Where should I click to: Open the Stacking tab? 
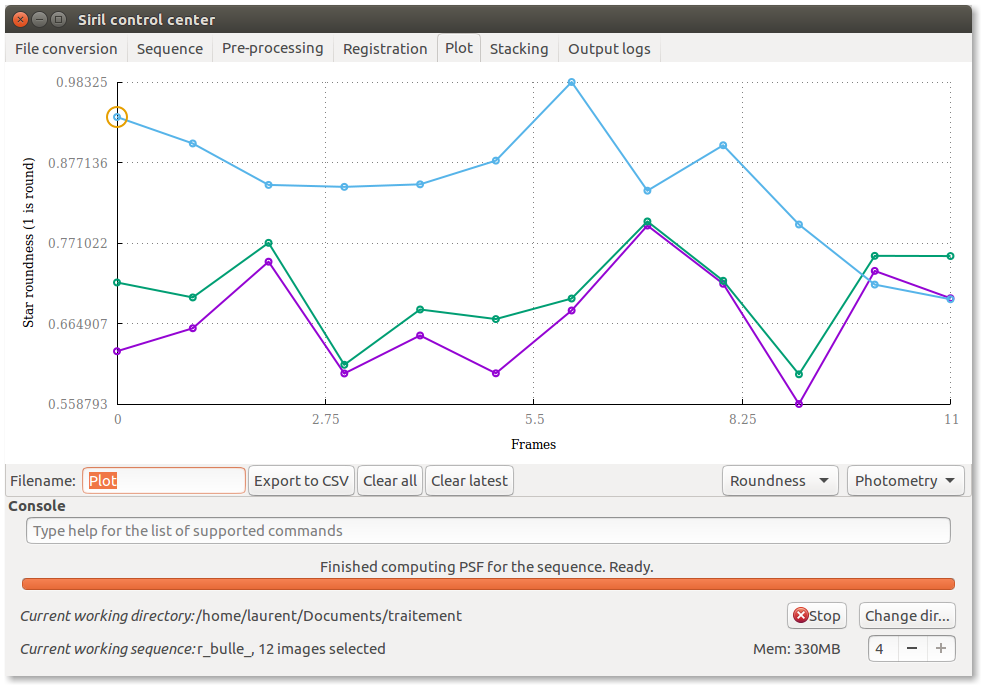click(x=518, y=49)
